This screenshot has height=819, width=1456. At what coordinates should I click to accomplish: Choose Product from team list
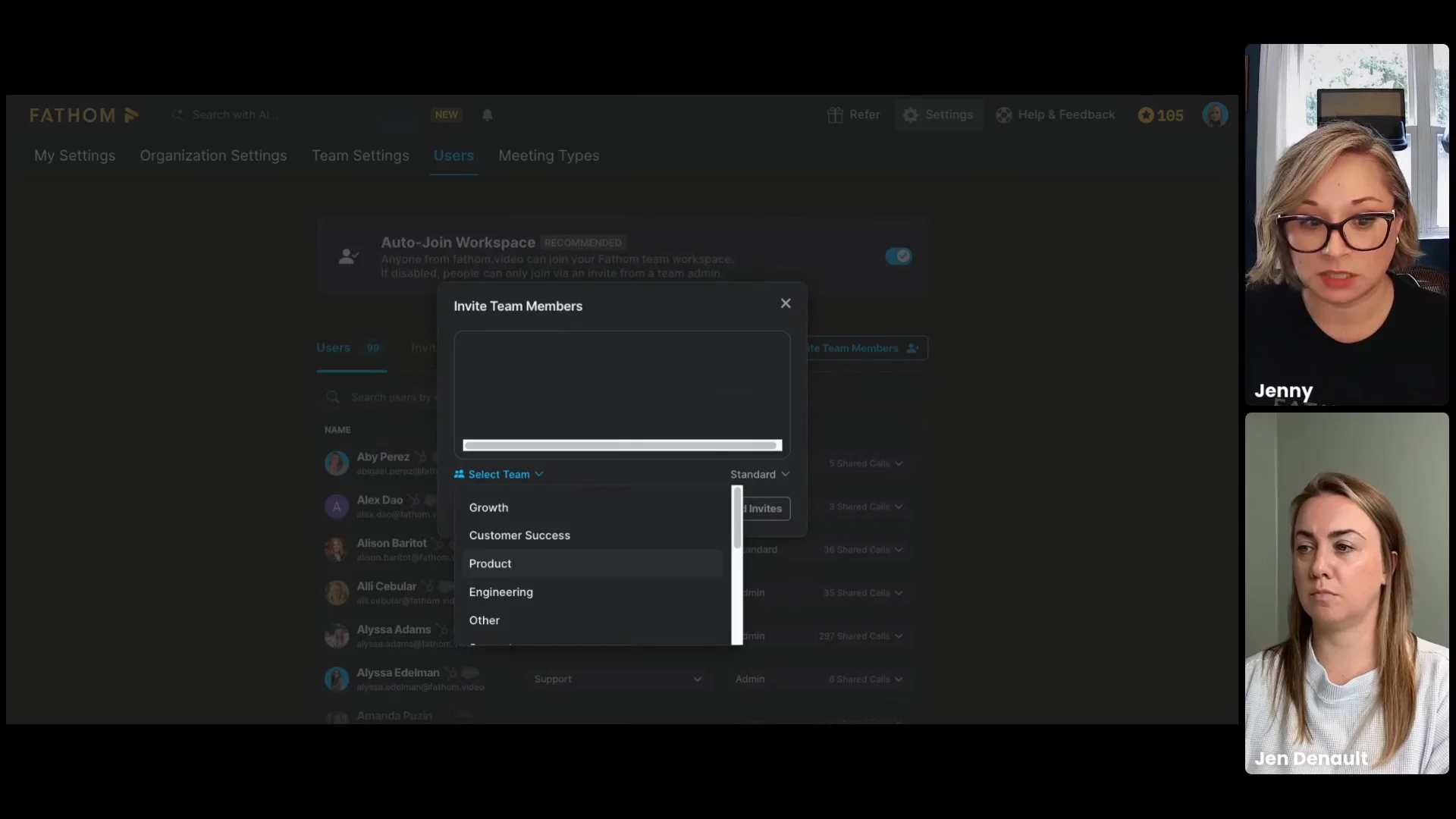point(491,564)
